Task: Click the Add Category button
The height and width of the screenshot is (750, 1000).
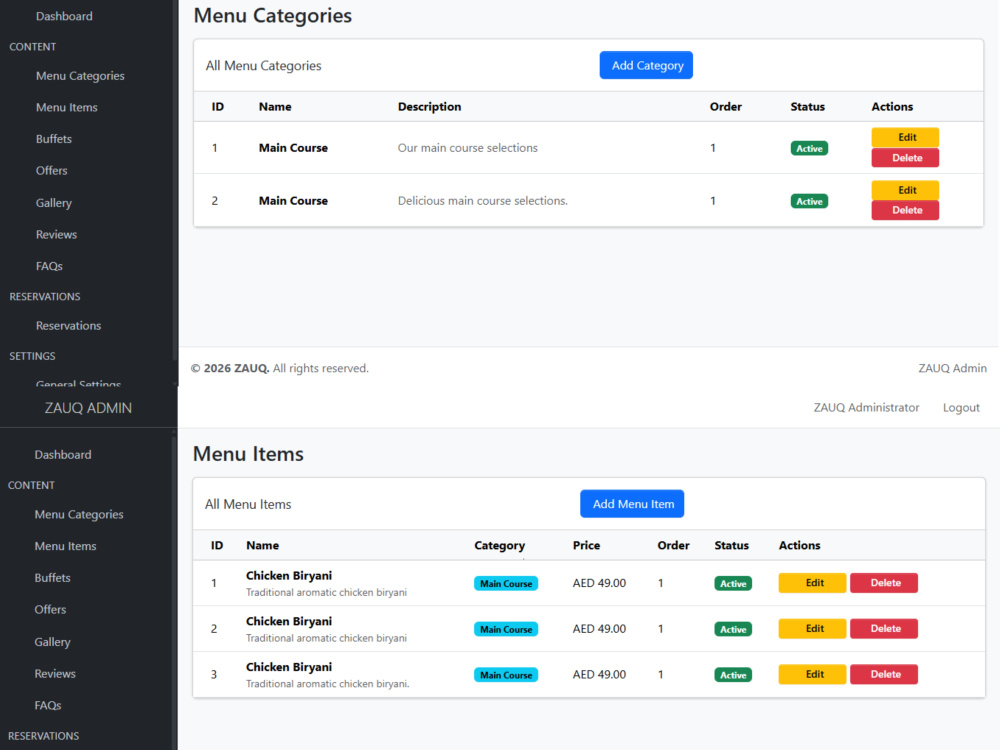Action: point(646,65)
